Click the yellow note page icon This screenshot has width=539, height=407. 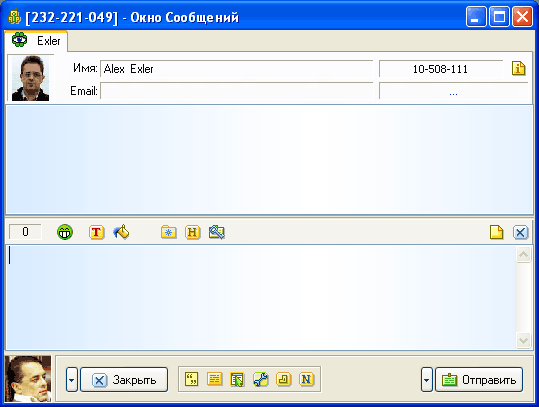[496, 232]
